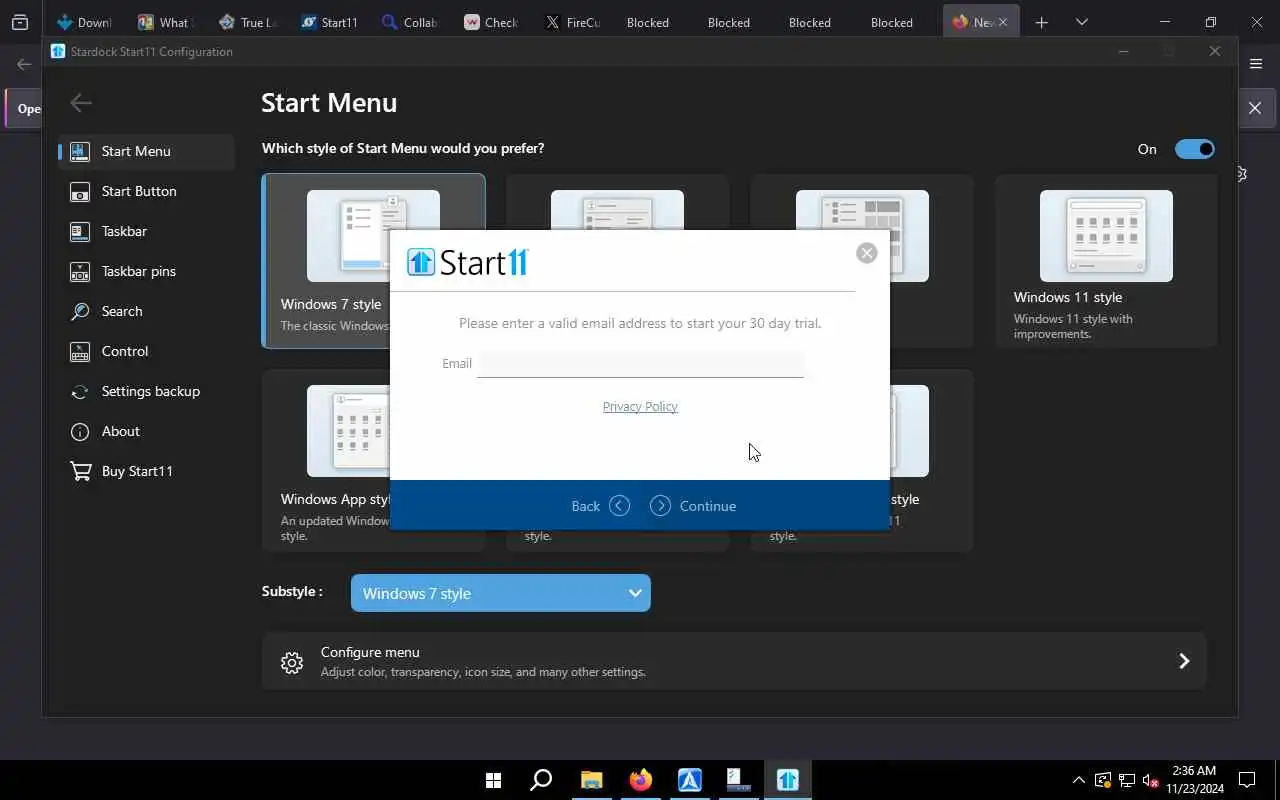Open the Windows Start button on taskbar

pyautogui.click(x=493, y=780)
